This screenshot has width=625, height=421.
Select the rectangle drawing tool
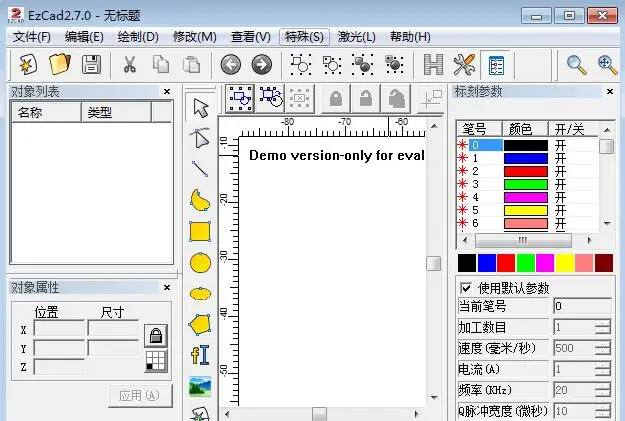click(200, 232)
